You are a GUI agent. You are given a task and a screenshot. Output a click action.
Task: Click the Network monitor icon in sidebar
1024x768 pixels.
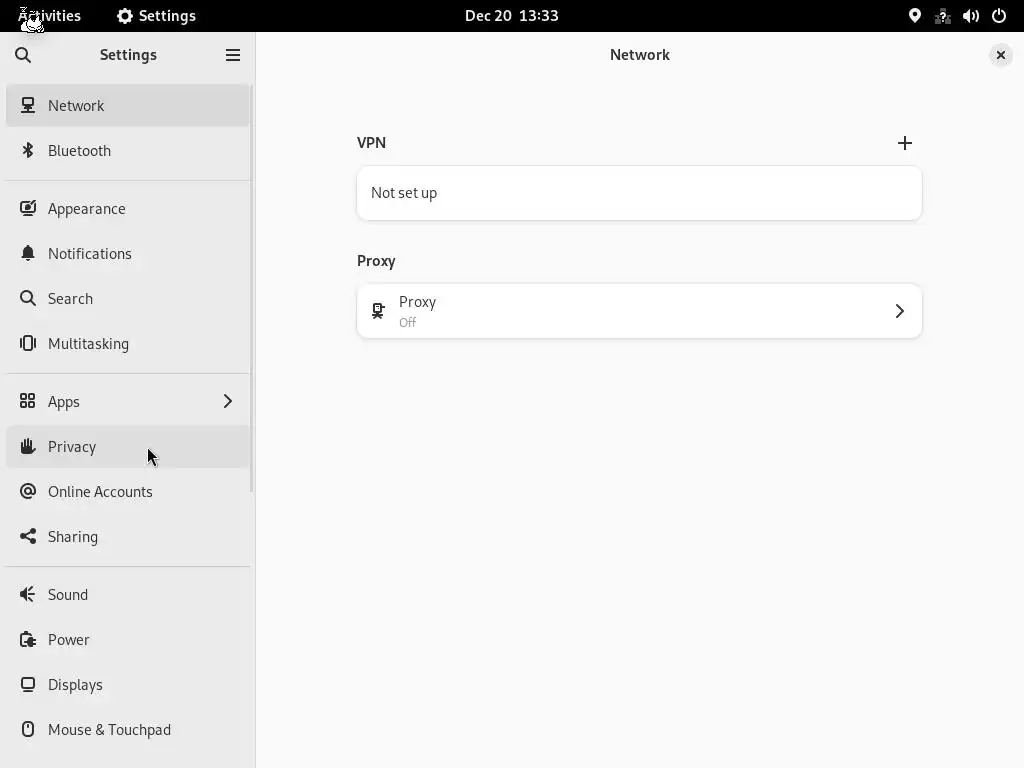(27, 105)
